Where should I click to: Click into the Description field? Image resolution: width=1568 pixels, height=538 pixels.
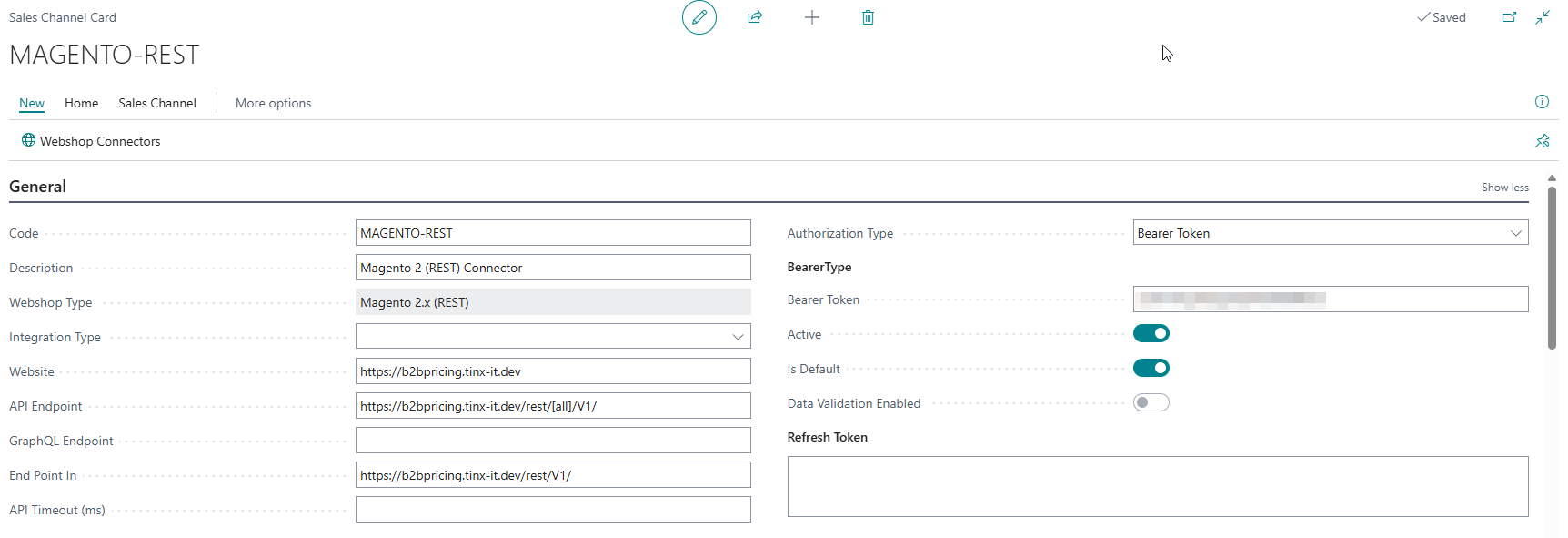coord(553,268)
